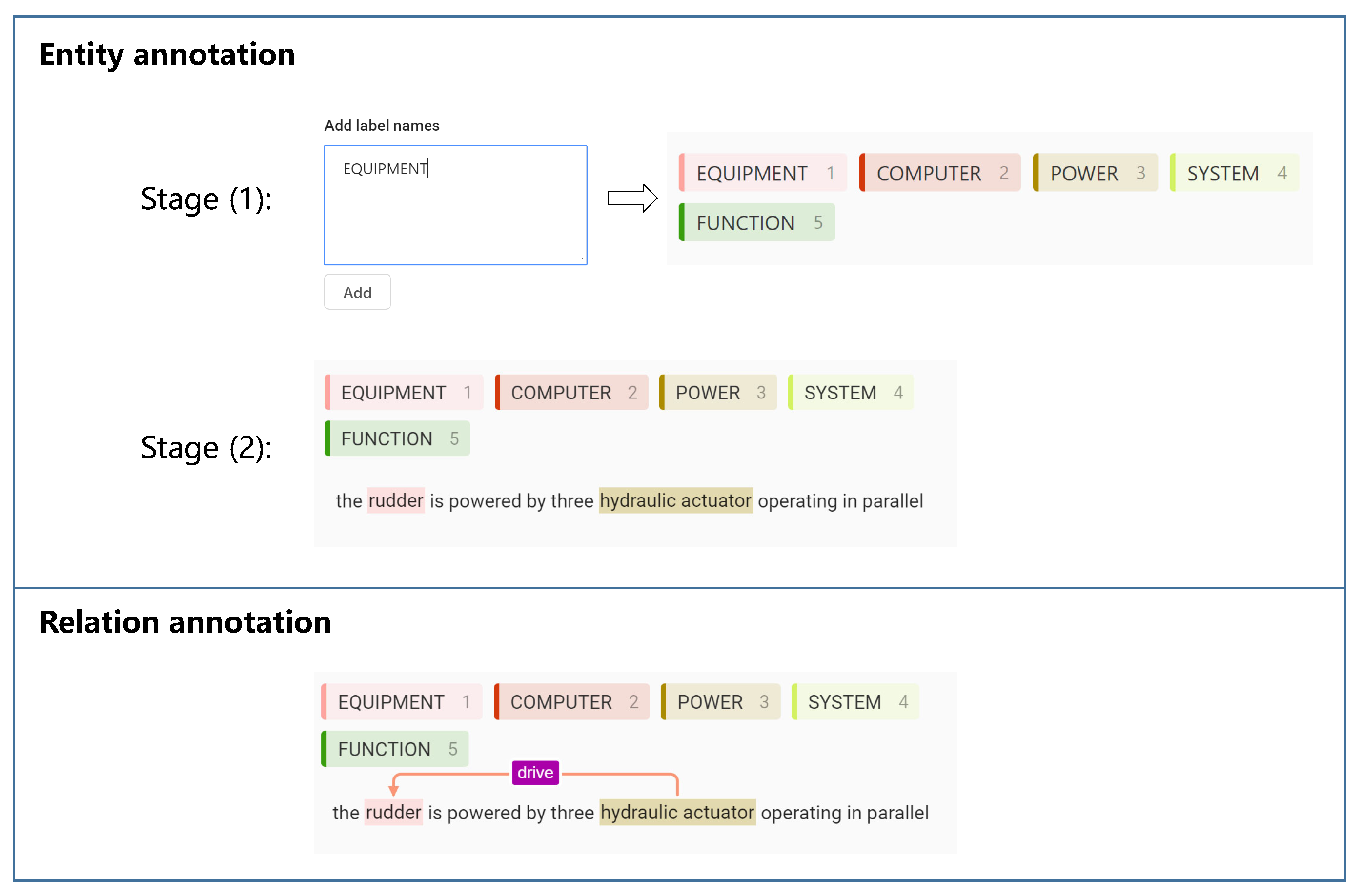This screenshot has width=1363, height=896.
Task: Select POWER label in Relation annotation
Action: [720, 702]
